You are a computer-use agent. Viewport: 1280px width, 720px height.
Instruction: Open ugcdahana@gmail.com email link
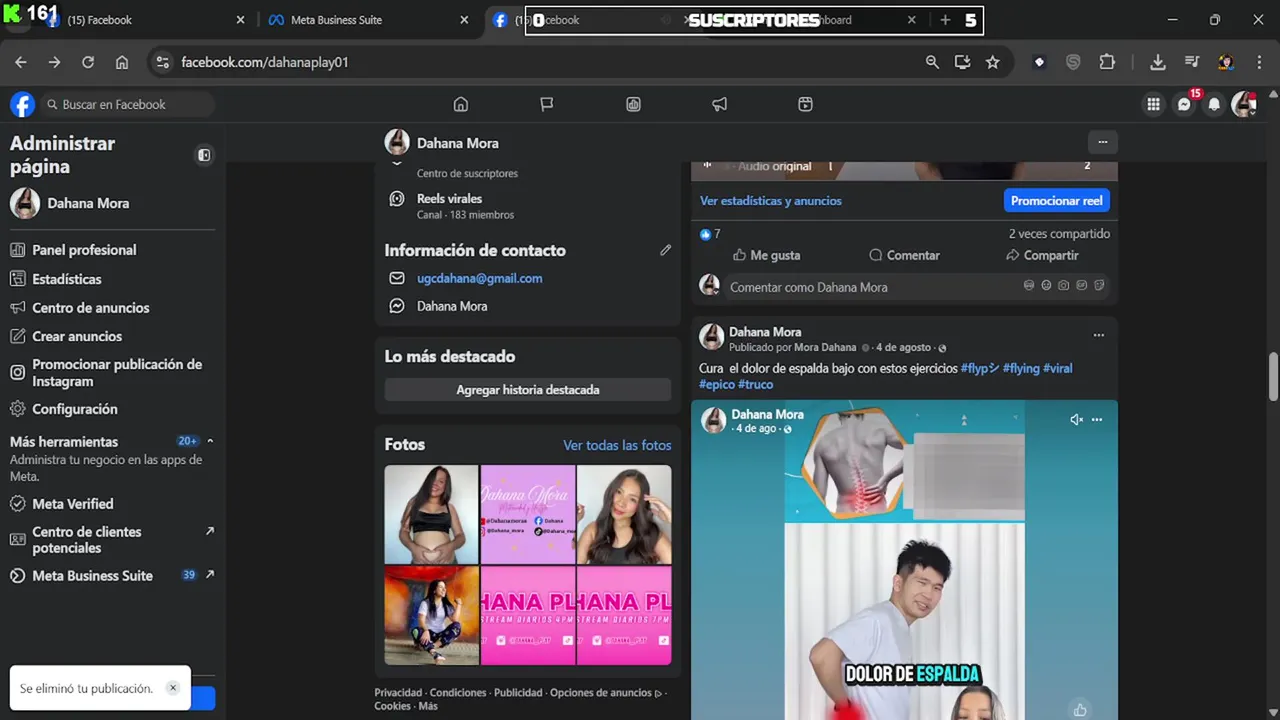[x=480, y=278]
